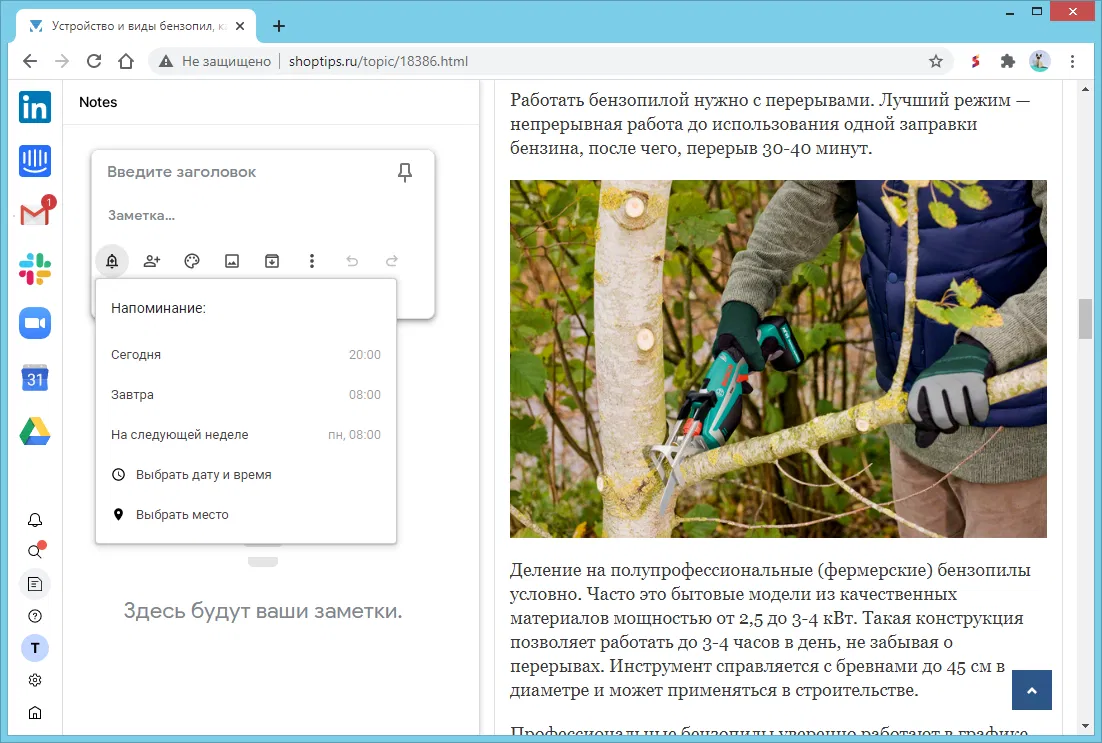Image resolution: width=1102 pixels, height=743 pixels.
Task: Reload the current page
Action: coord(93,61)
